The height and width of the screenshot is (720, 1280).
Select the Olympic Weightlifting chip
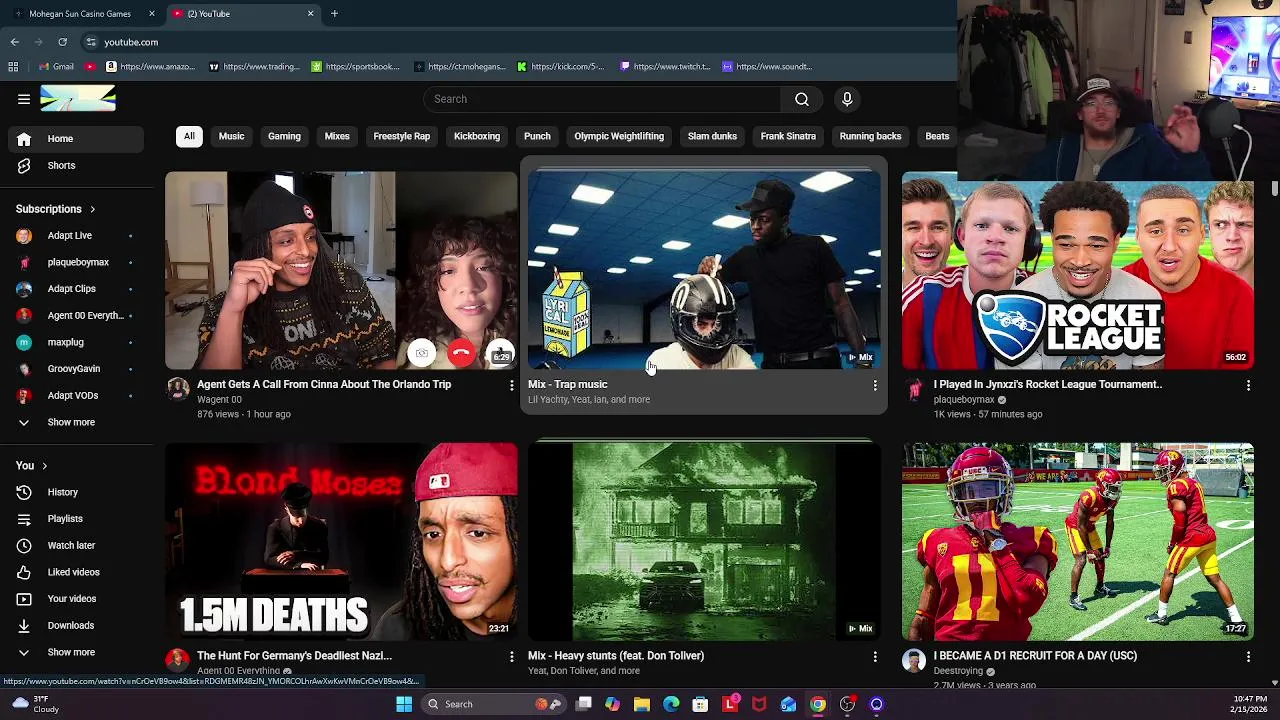click(x=619, y=136)
